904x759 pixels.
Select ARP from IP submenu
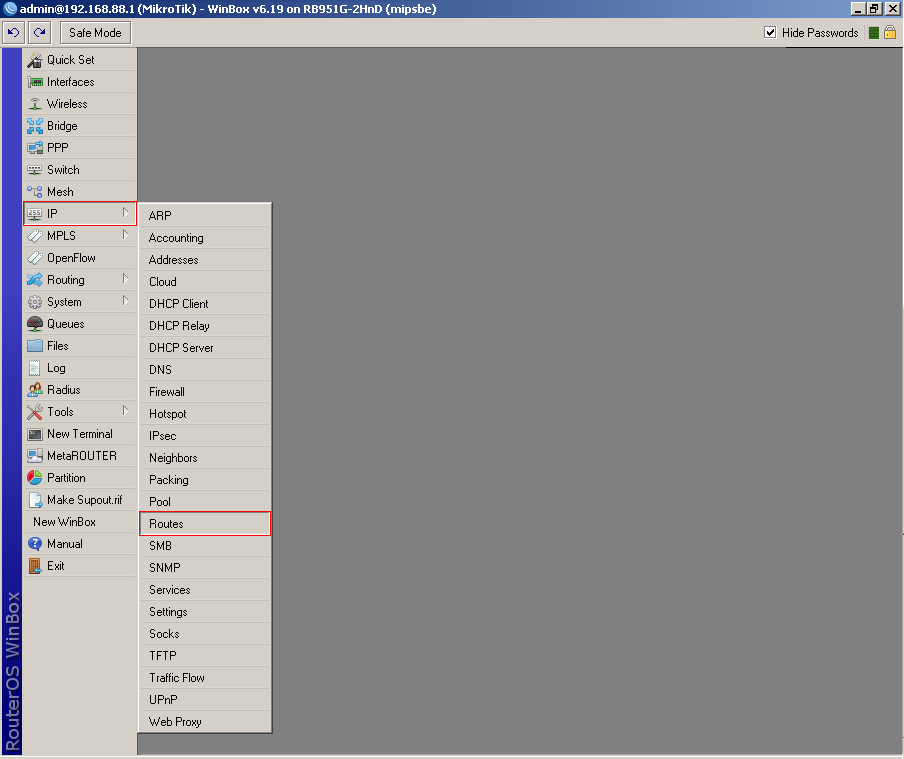coord(205,216)
